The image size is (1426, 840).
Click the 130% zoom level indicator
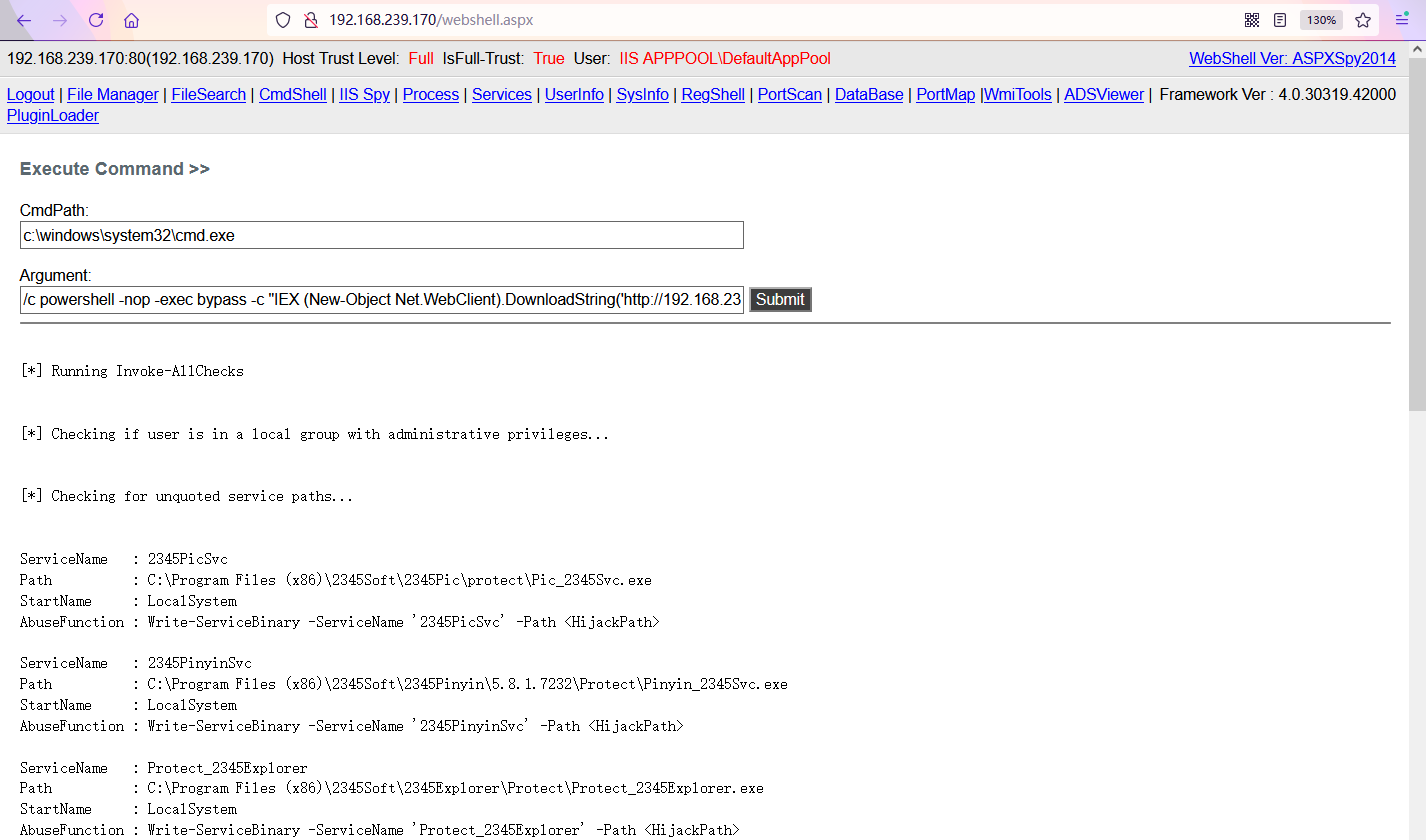pyautogui.click(x=1321, y=20)
